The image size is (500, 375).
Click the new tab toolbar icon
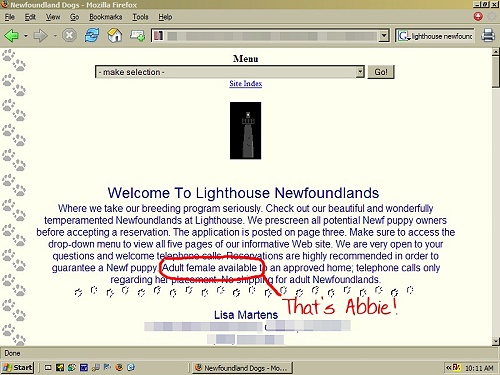[x=137, y=35]
